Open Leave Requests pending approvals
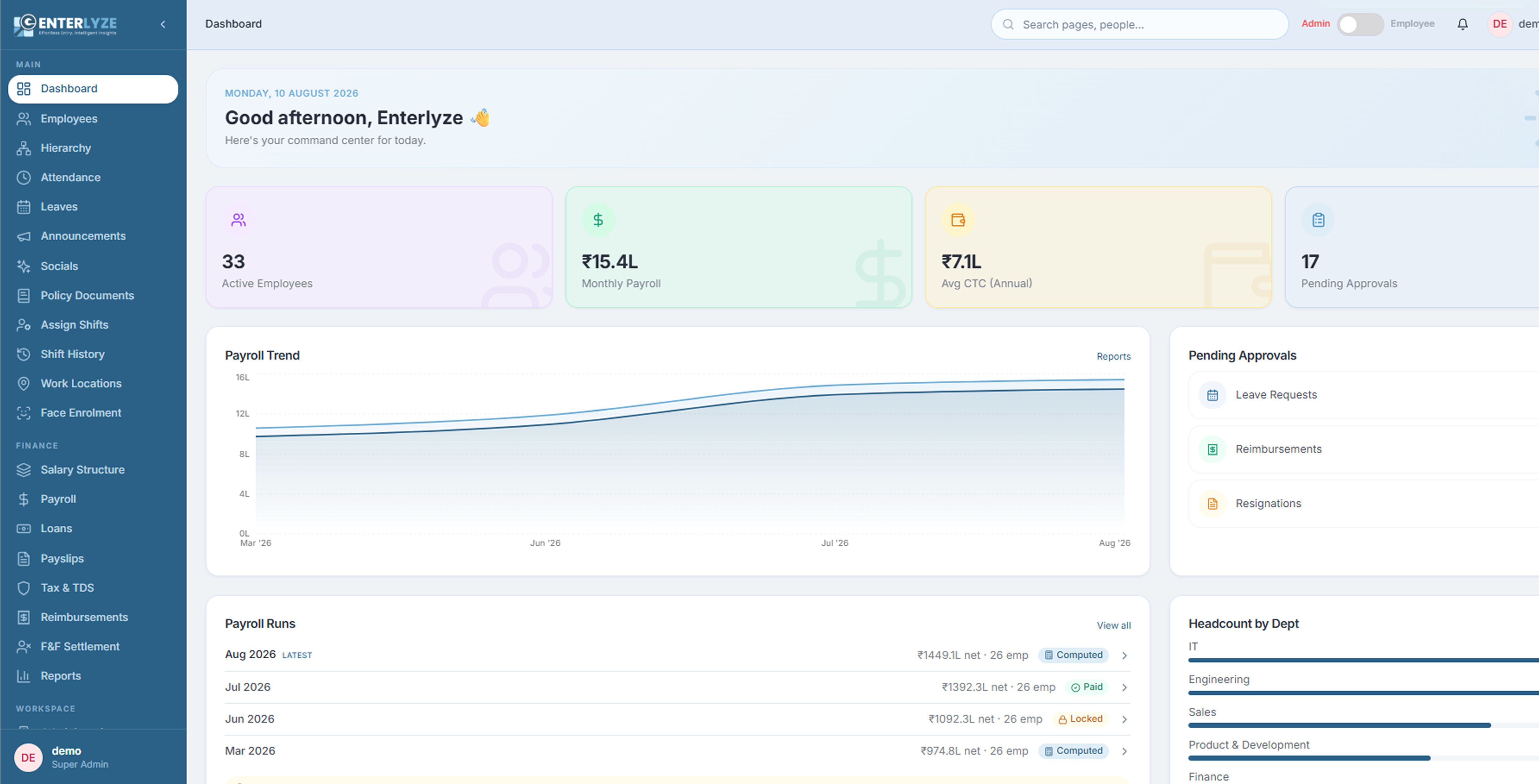 click(1363, 395)
